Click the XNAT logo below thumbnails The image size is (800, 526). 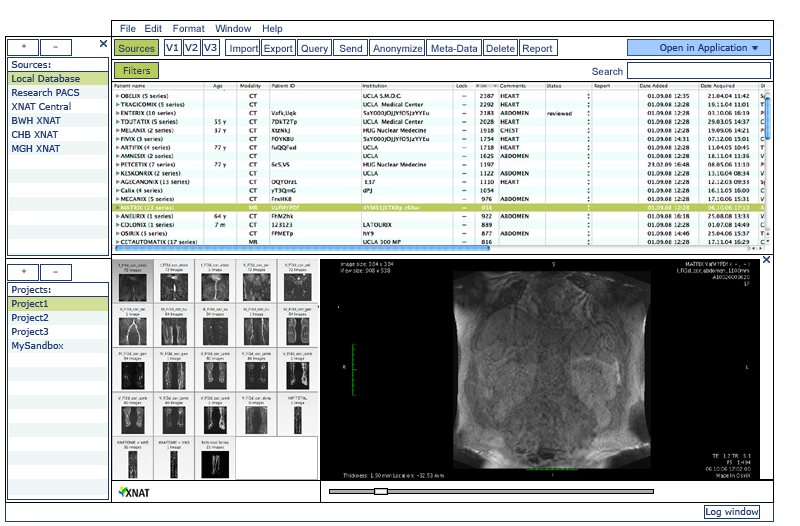[133, 492]
